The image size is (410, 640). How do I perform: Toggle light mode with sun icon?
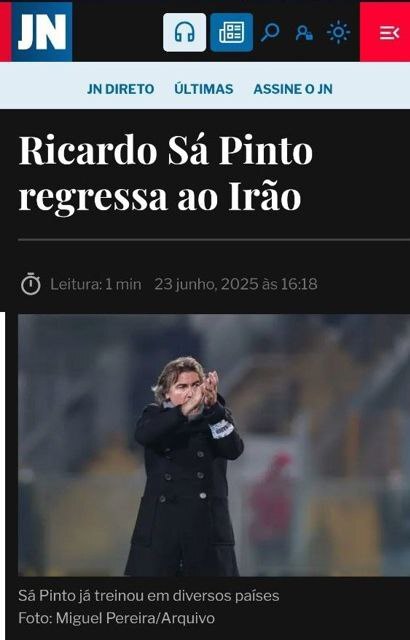click(338, 32)
